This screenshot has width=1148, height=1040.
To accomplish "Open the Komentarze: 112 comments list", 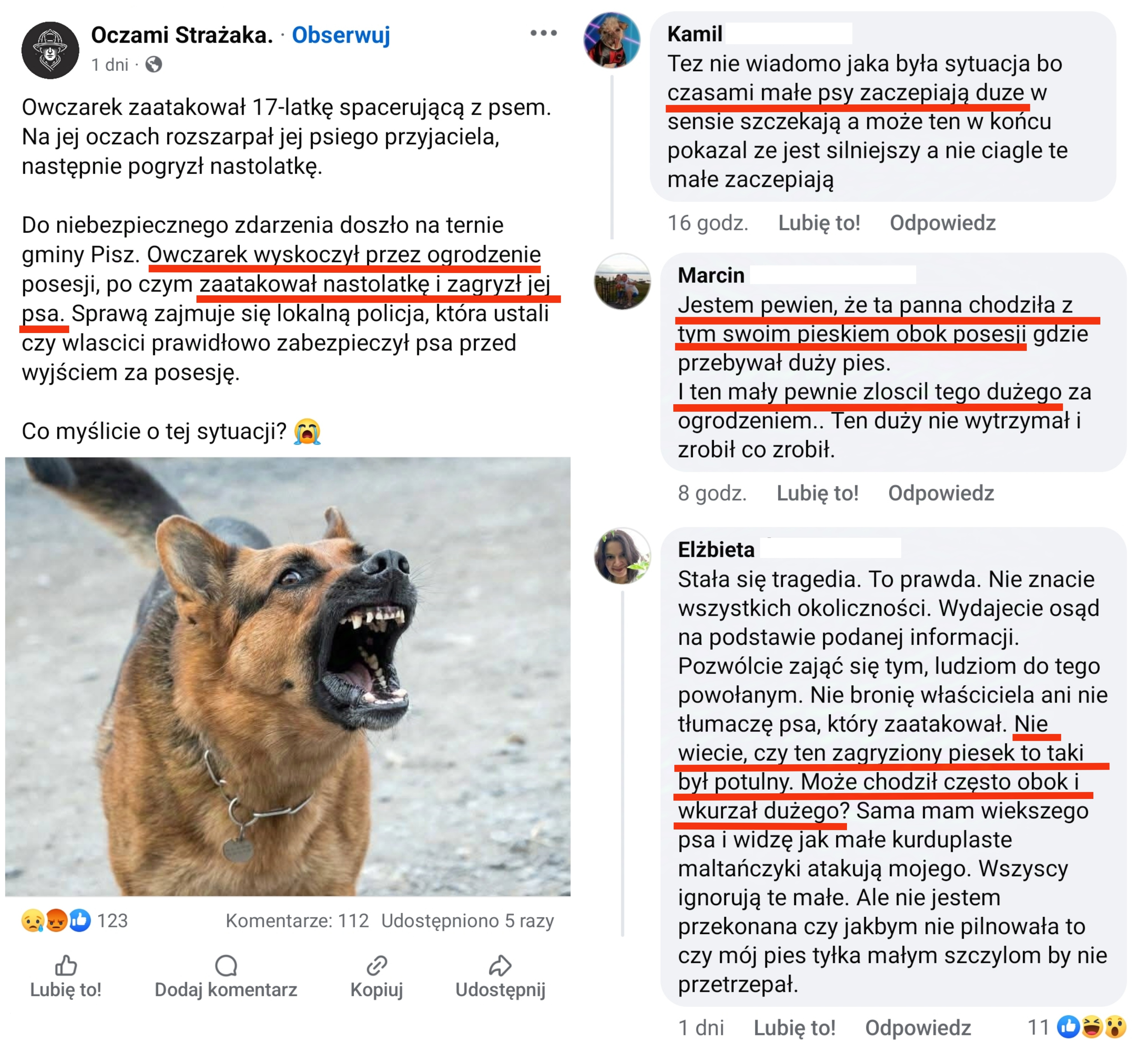I will 297,920.
